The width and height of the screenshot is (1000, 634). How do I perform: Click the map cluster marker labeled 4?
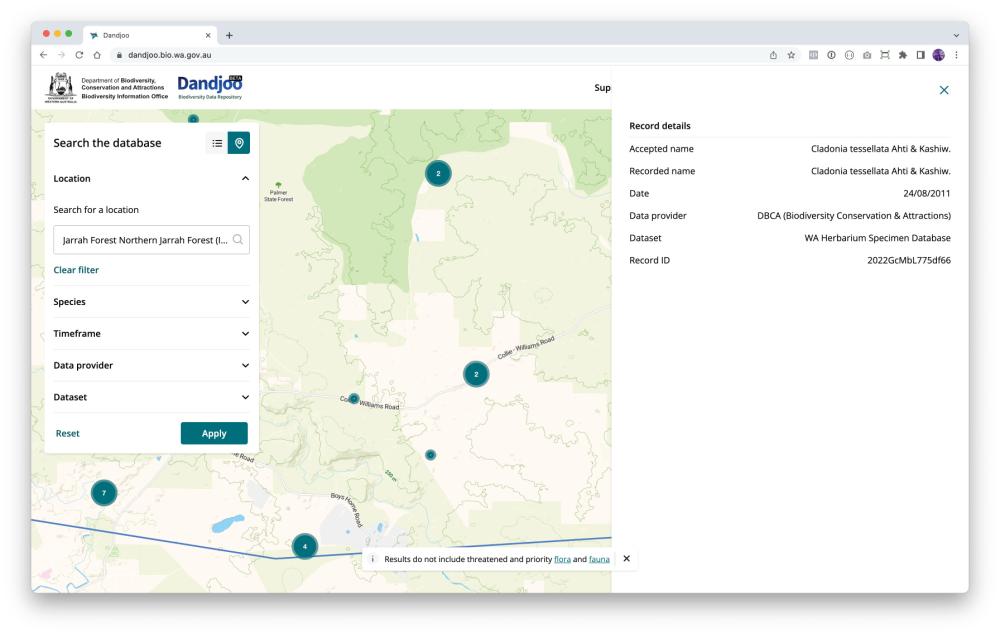[x=305, y=546]
